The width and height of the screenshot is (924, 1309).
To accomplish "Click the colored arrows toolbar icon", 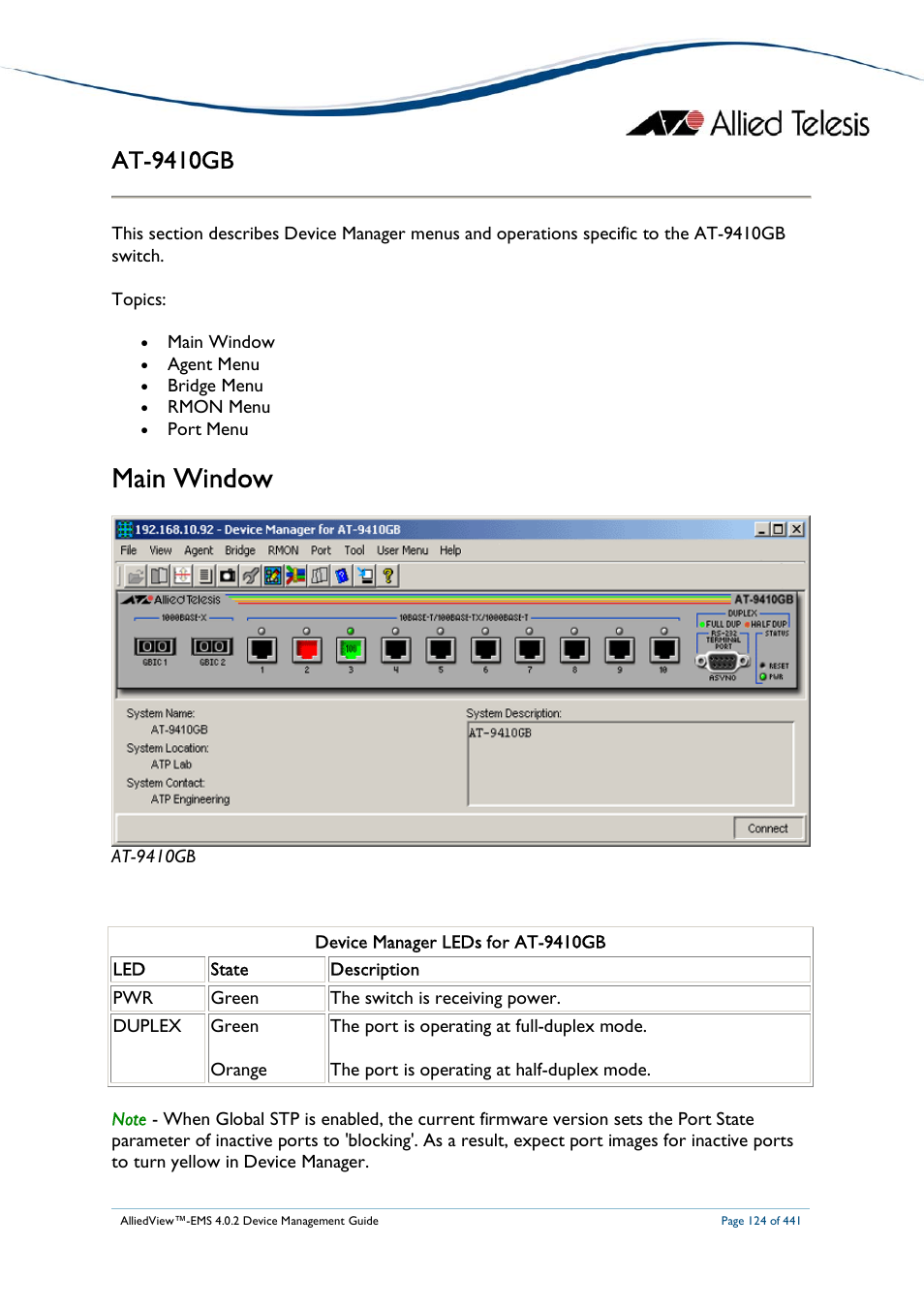I will [295, 576].
